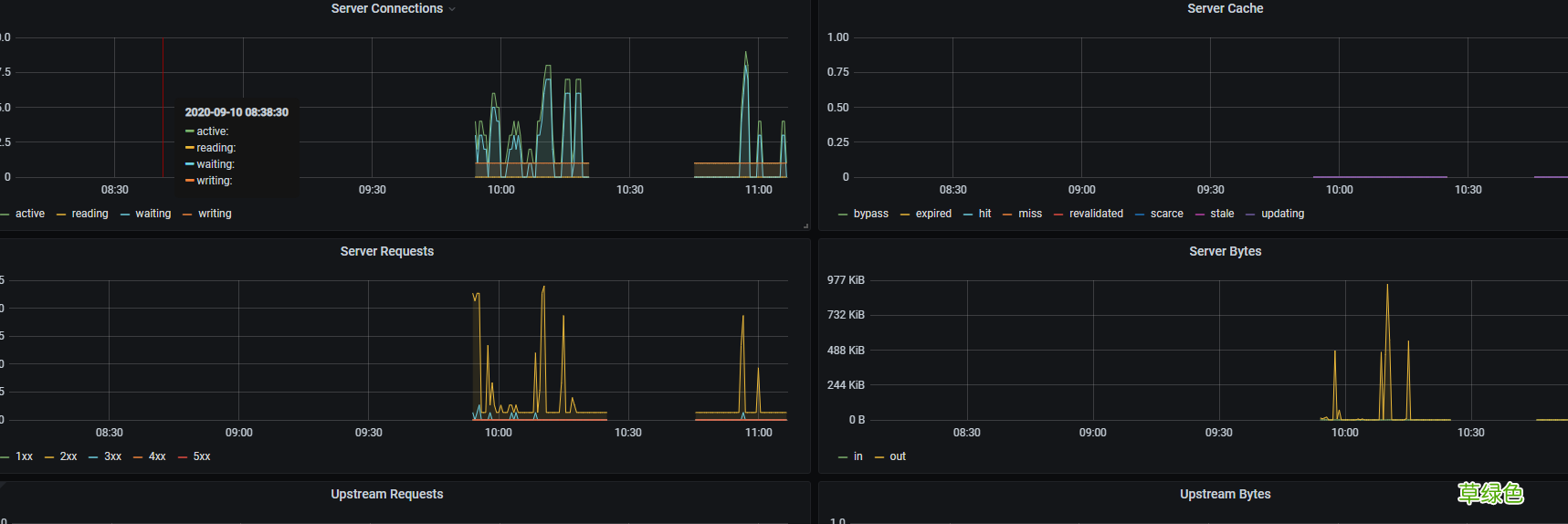Click the color line for the 4xx series

138,457
